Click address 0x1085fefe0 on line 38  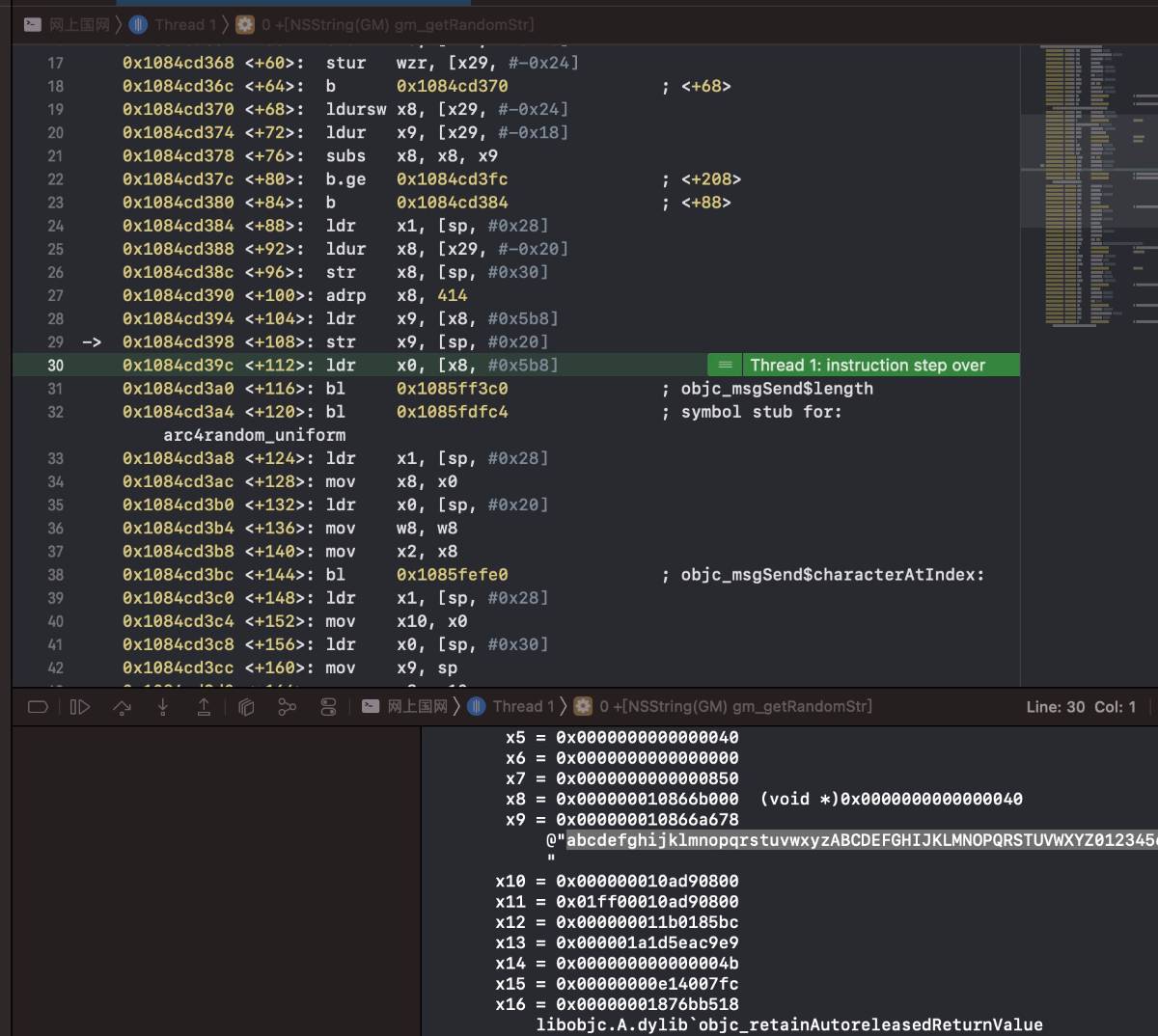pos(452,575)
